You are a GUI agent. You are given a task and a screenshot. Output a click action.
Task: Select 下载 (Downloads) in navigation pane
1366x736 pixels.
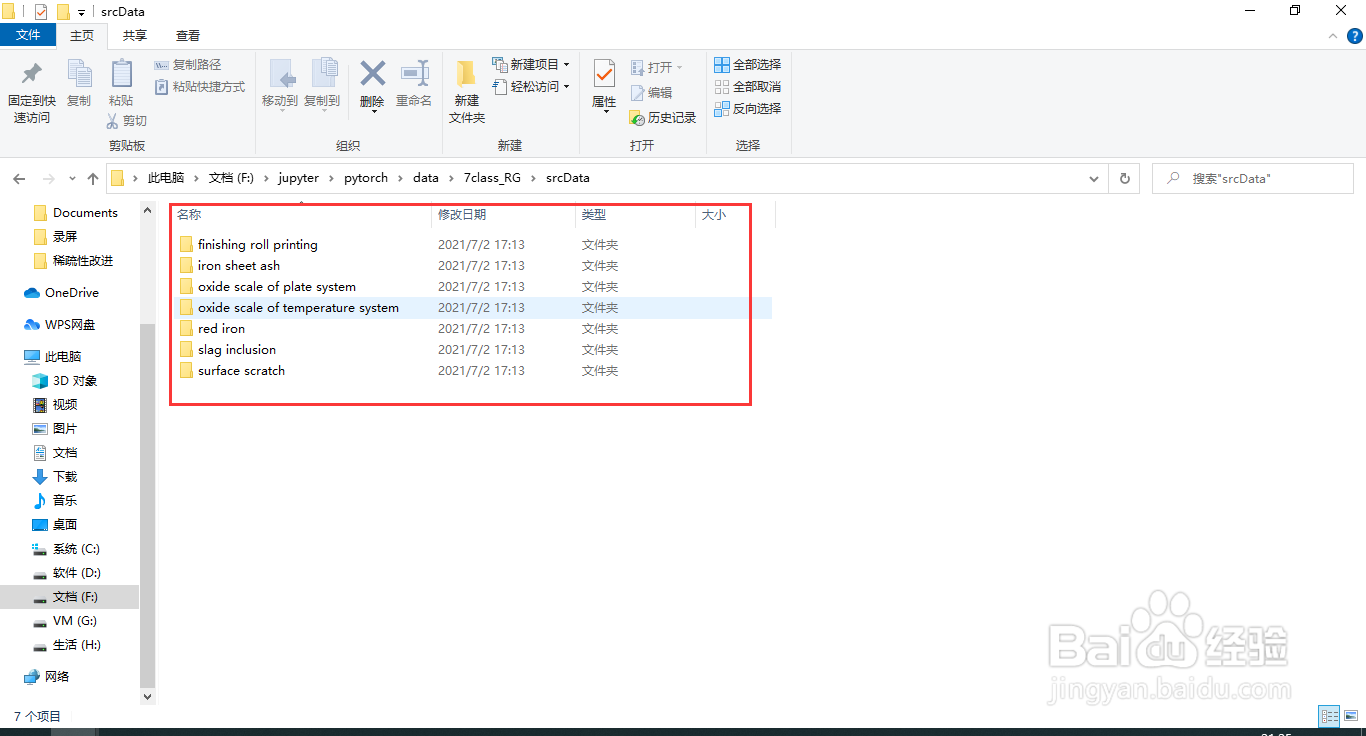(65, 477)
